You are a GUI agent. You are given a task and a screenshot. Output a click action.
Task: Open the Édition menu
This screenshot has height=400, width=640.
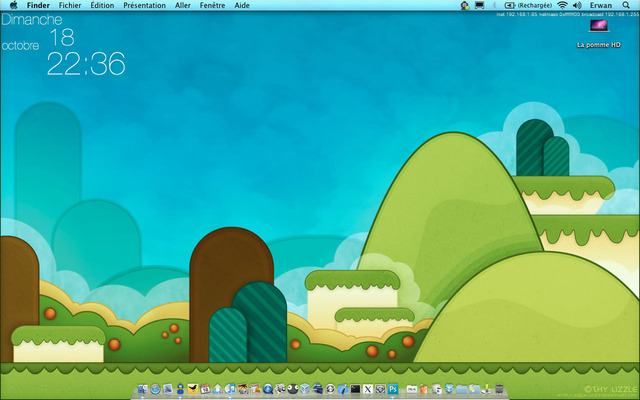click(102, 5)
